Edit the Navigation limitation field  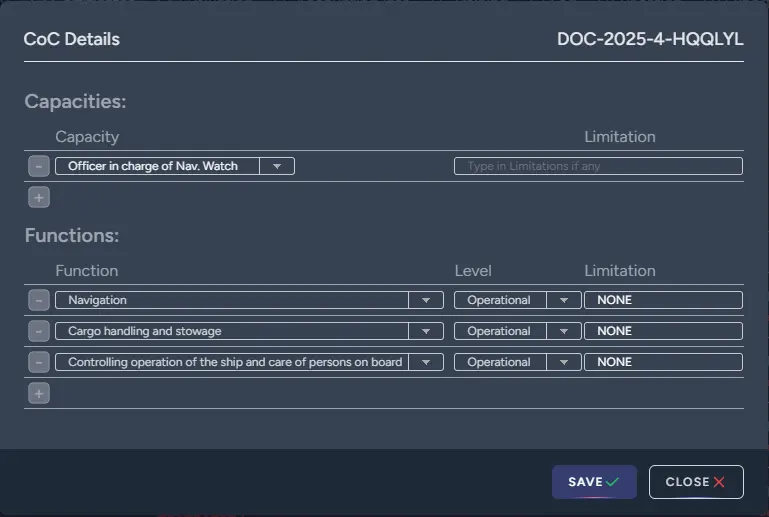663,300
